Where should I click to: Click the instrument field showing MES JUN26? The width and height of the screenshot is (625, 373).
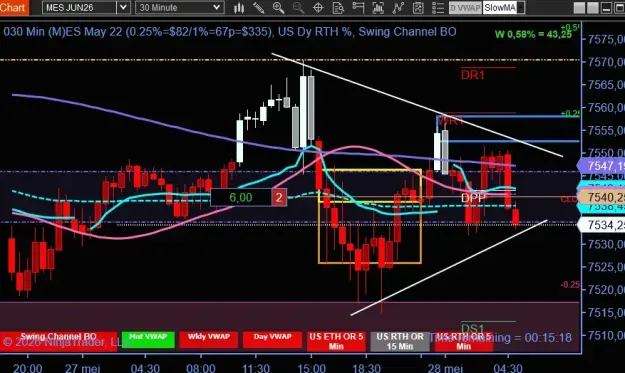point(79,8)
